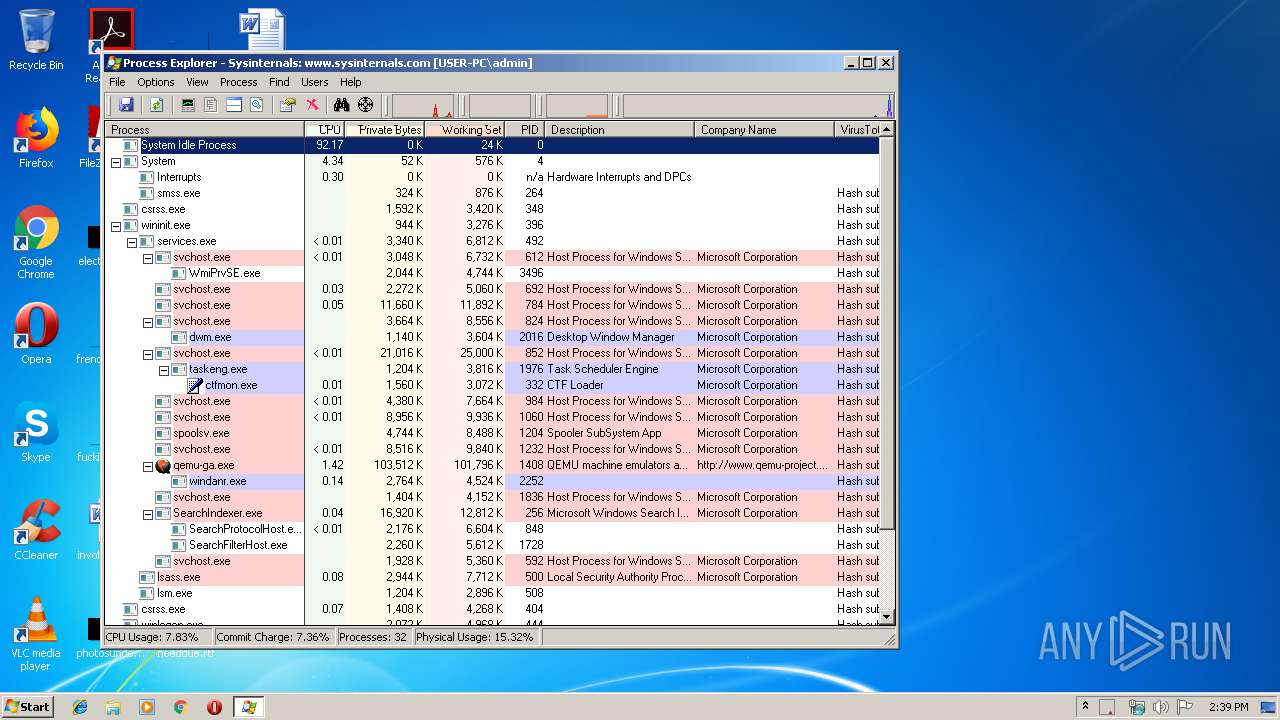Collapse the SearchIndexer.exe tree node

click(148, 513)
